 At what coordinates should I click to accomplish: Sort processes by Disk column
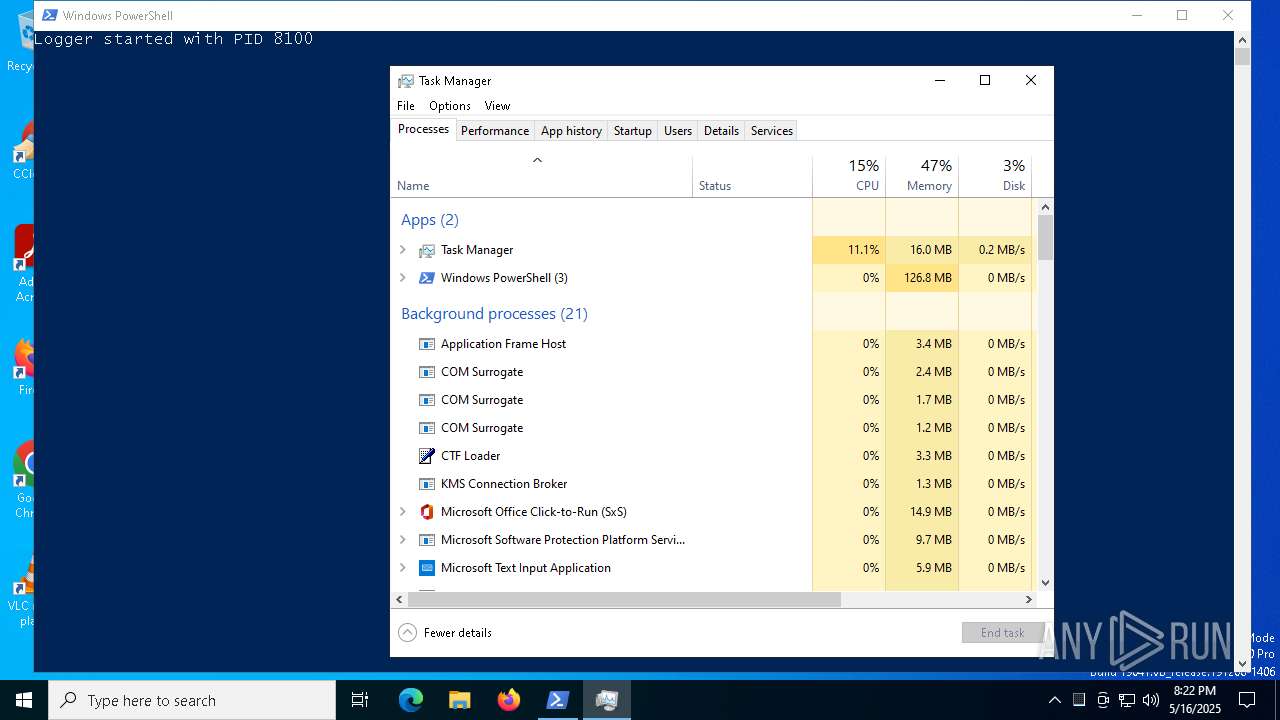[995, 176]
